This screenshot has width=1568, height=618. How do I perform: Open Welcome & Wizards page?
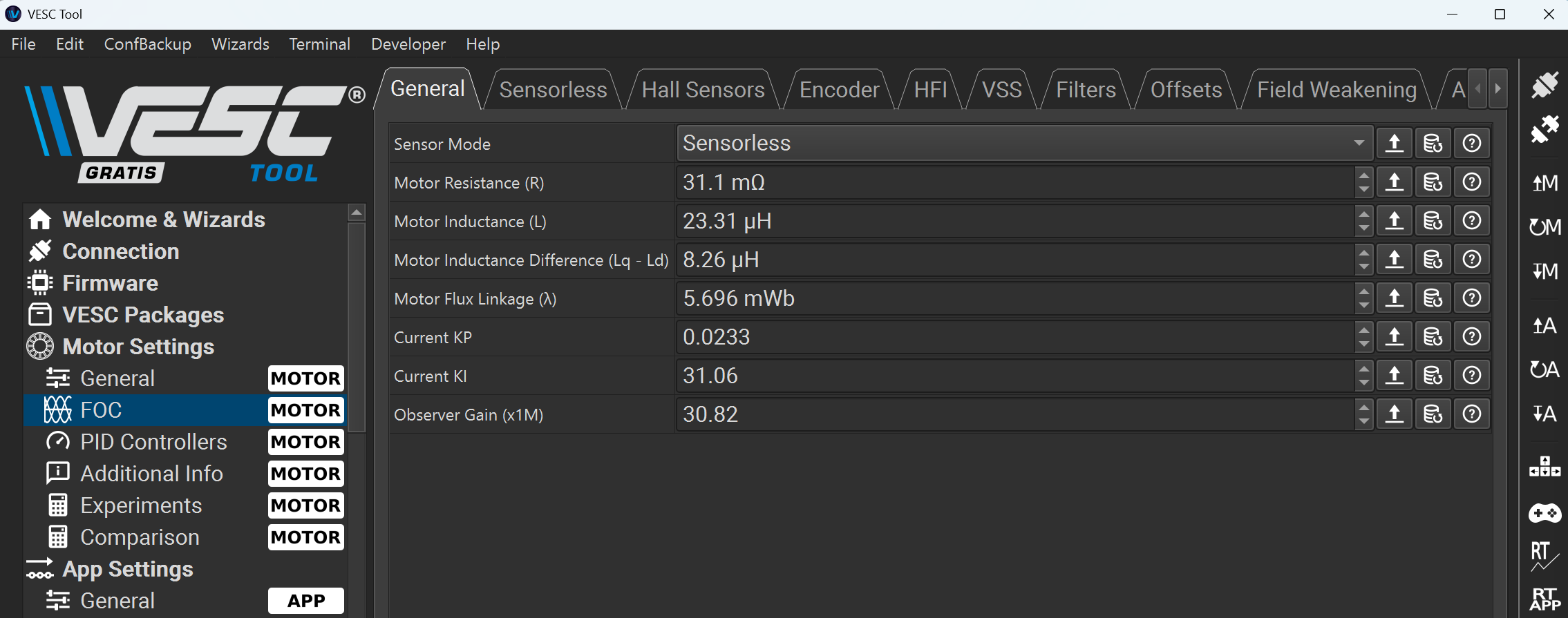tap(163, 220)
